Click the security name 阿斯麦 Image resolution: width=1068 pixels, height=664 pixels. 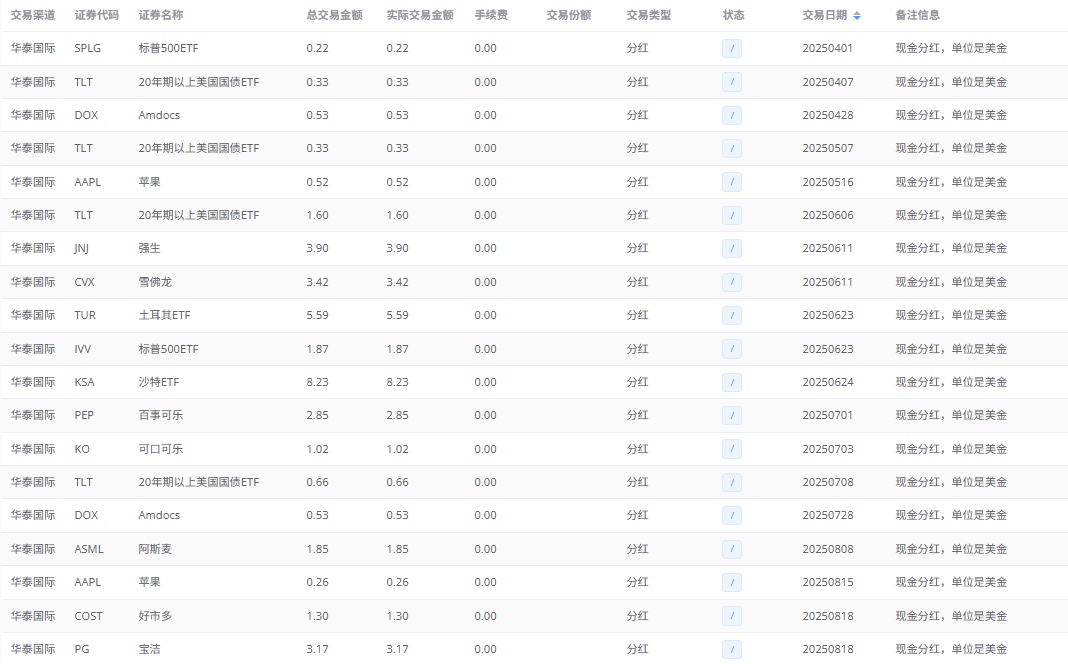click(155, 549)
